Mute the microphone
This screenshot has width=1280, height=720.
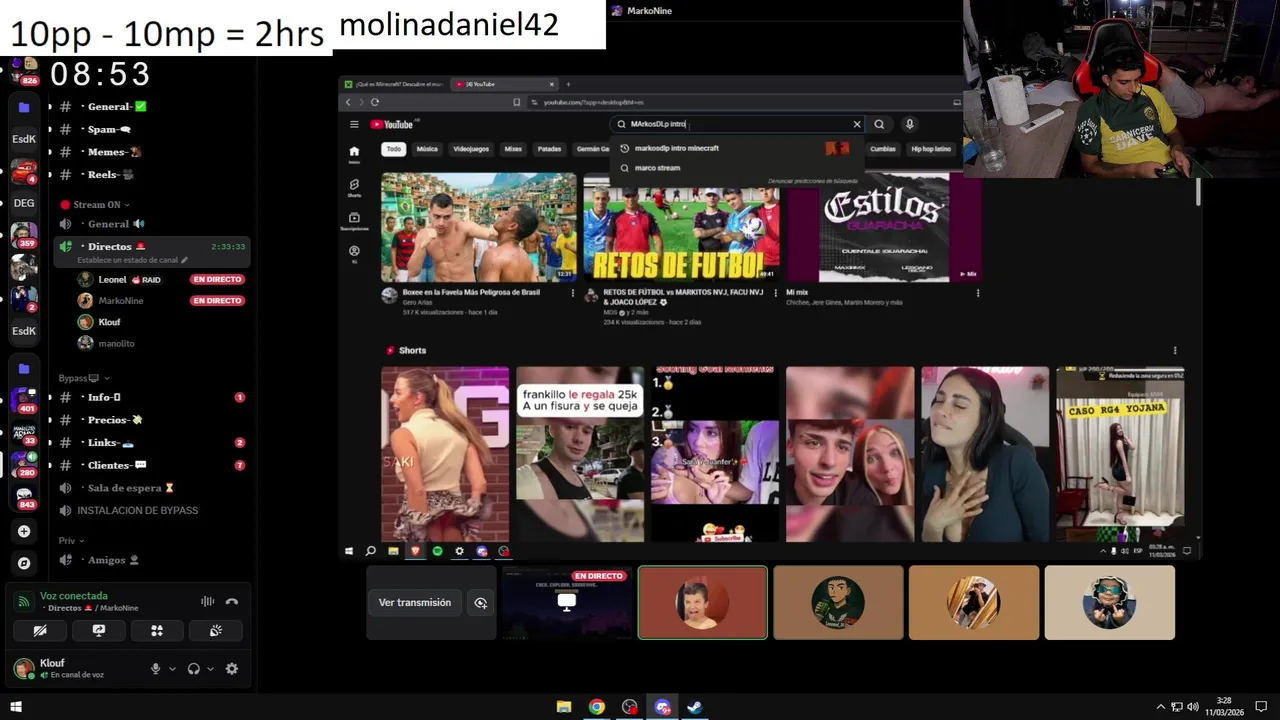pyautogui.click(x=155, y=669)
